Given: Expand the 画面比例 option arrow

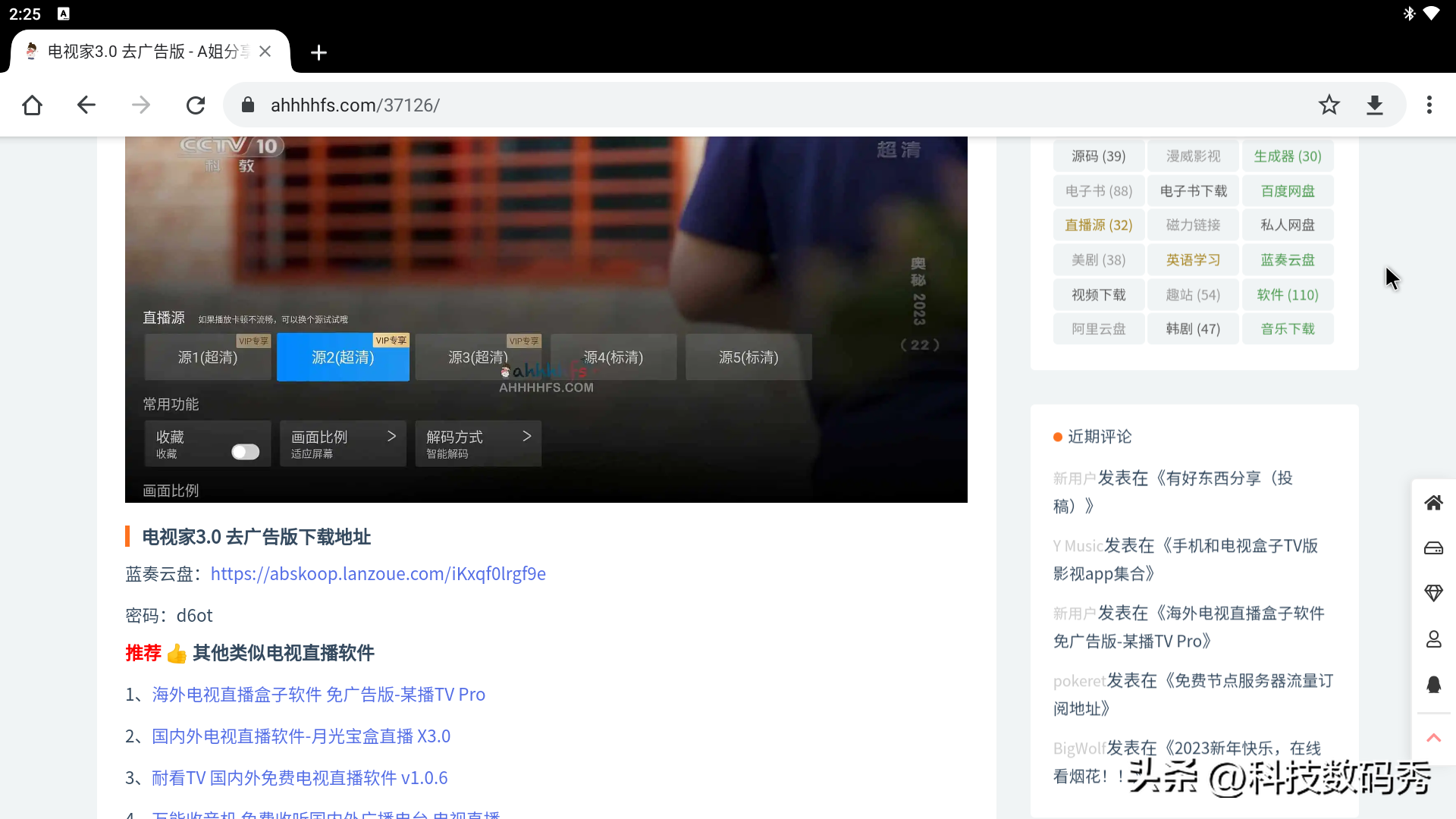Looking at the screenshot, I should (391, 436).
